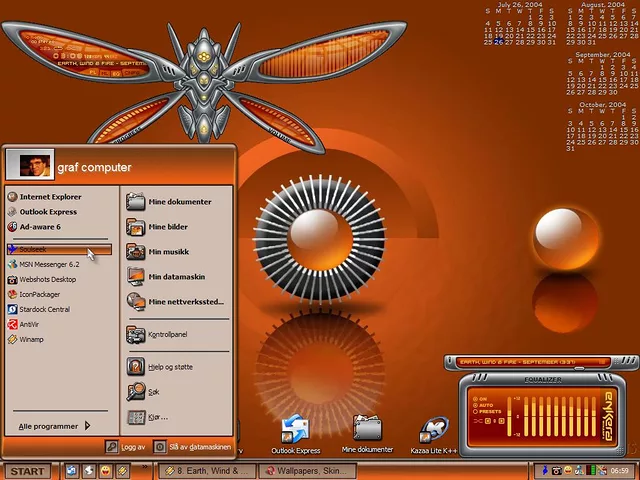Open Hjelp og støtte

pyautogui.click(x=160, y=367)
